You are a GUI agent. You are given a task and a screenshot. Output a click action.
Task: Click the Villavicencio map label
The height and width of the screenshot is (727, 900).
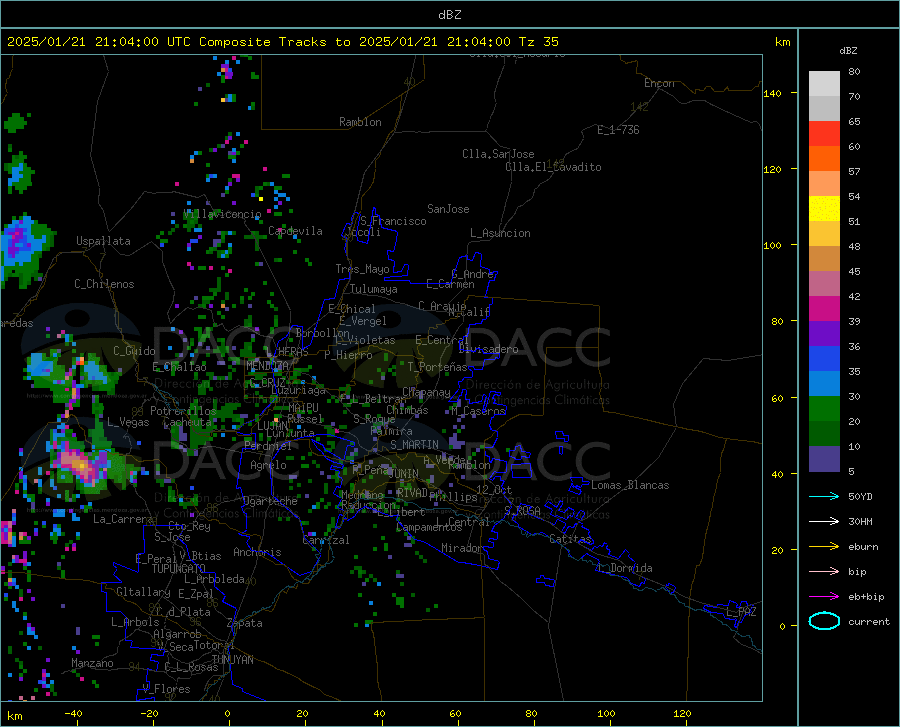tap(223, 214)
